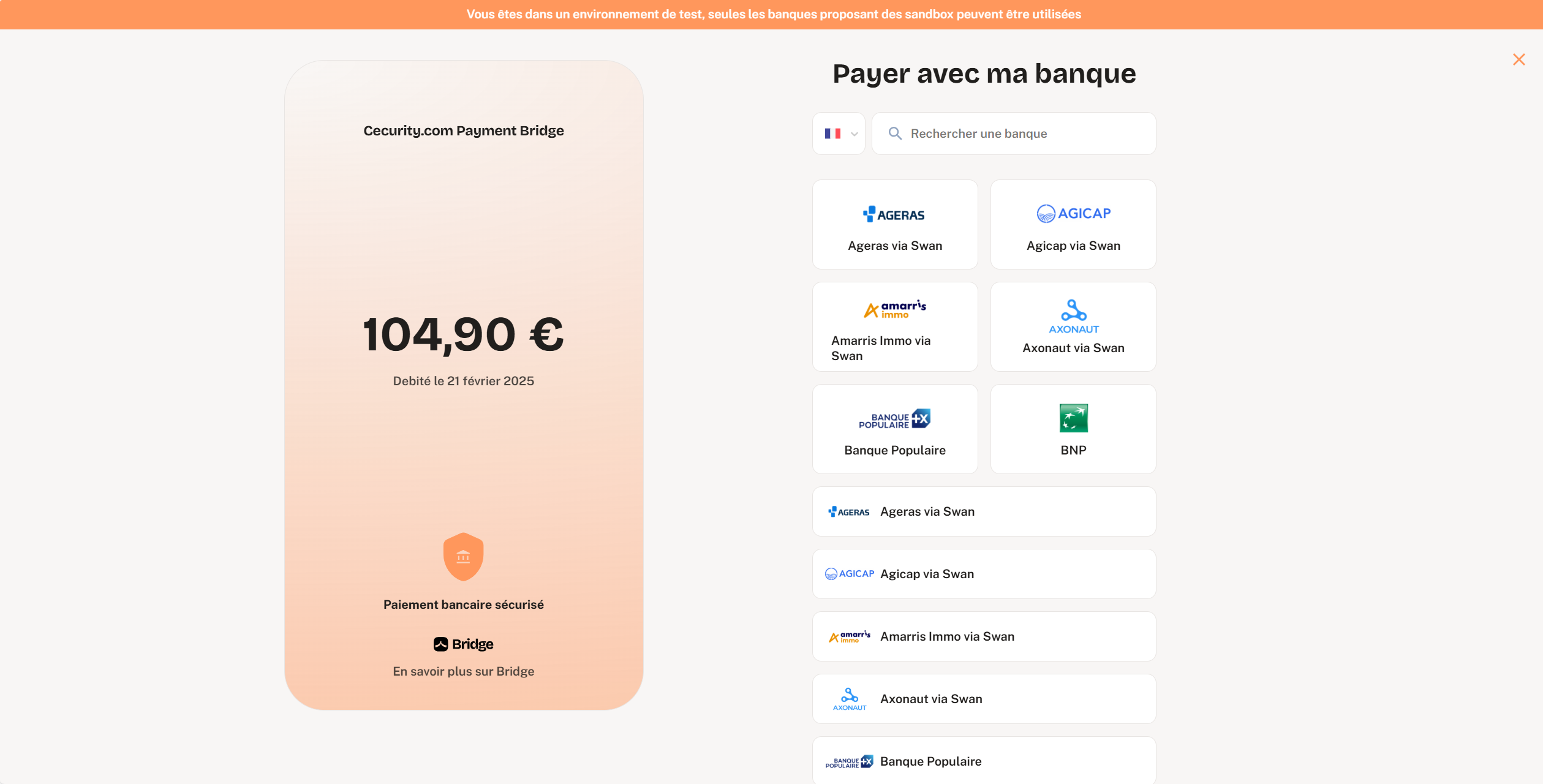
Task: Click the 'Payer avec ma banque' heading
Action: point(984,74)
